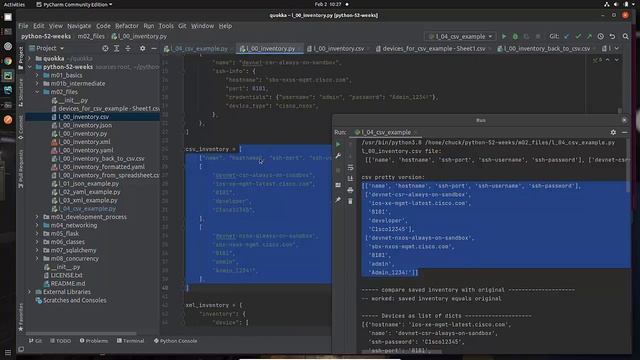This screenshot has height=360, width=640.
Task: Open the Refactor menu
Action: (127, 26)
